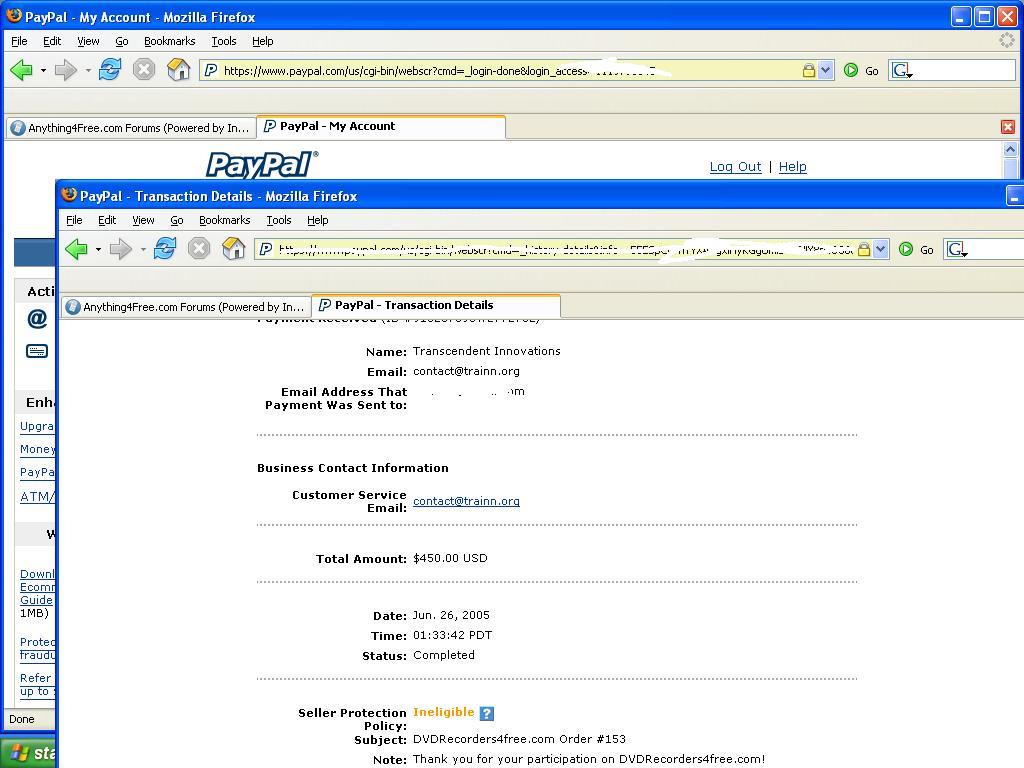The image size is (1024, 768).
Task: Click Seller Protection Policy help question icon
Action: [487, 713]
